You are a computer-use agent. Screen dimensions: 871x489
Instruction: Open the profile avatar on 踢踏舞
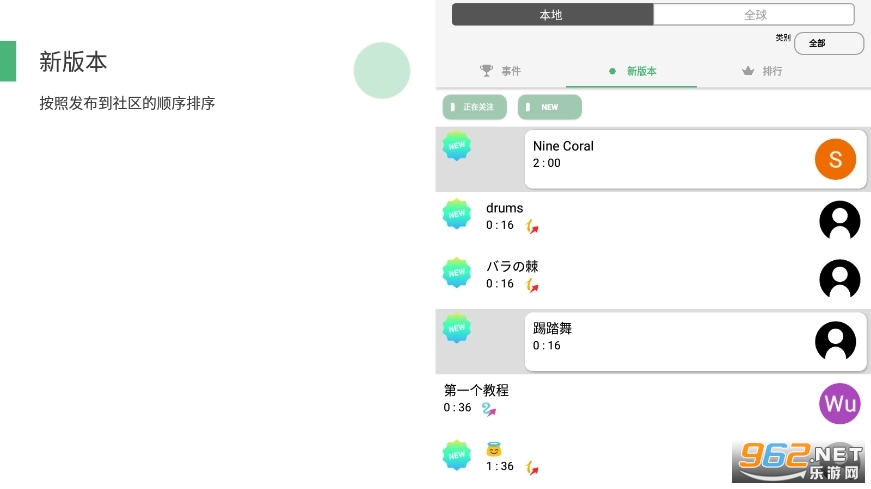click(835, 341)
